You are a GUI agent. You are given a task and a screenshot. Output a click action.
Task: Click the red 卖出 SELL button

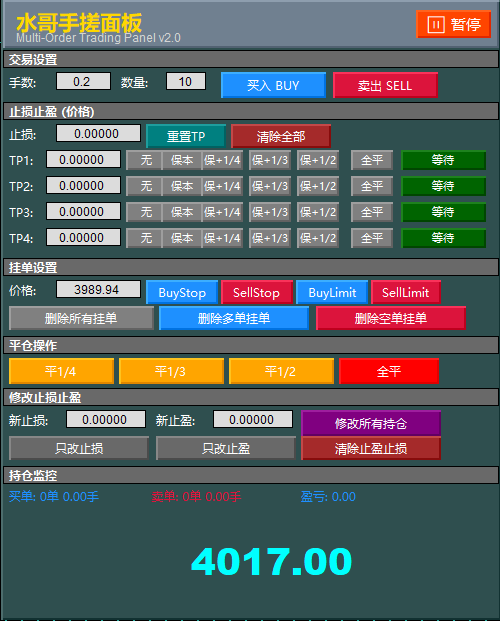click(x=385, y=85)
